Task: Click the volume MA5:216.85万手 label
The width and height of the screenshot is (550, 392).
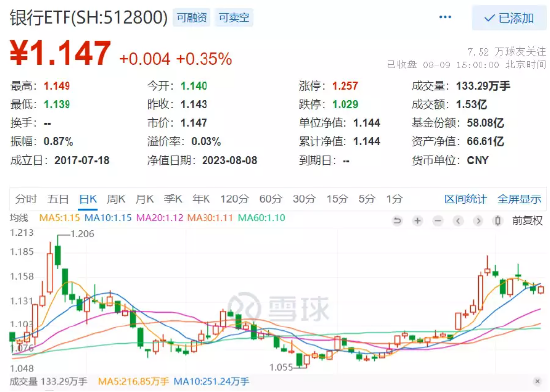Action: point(133,381)
